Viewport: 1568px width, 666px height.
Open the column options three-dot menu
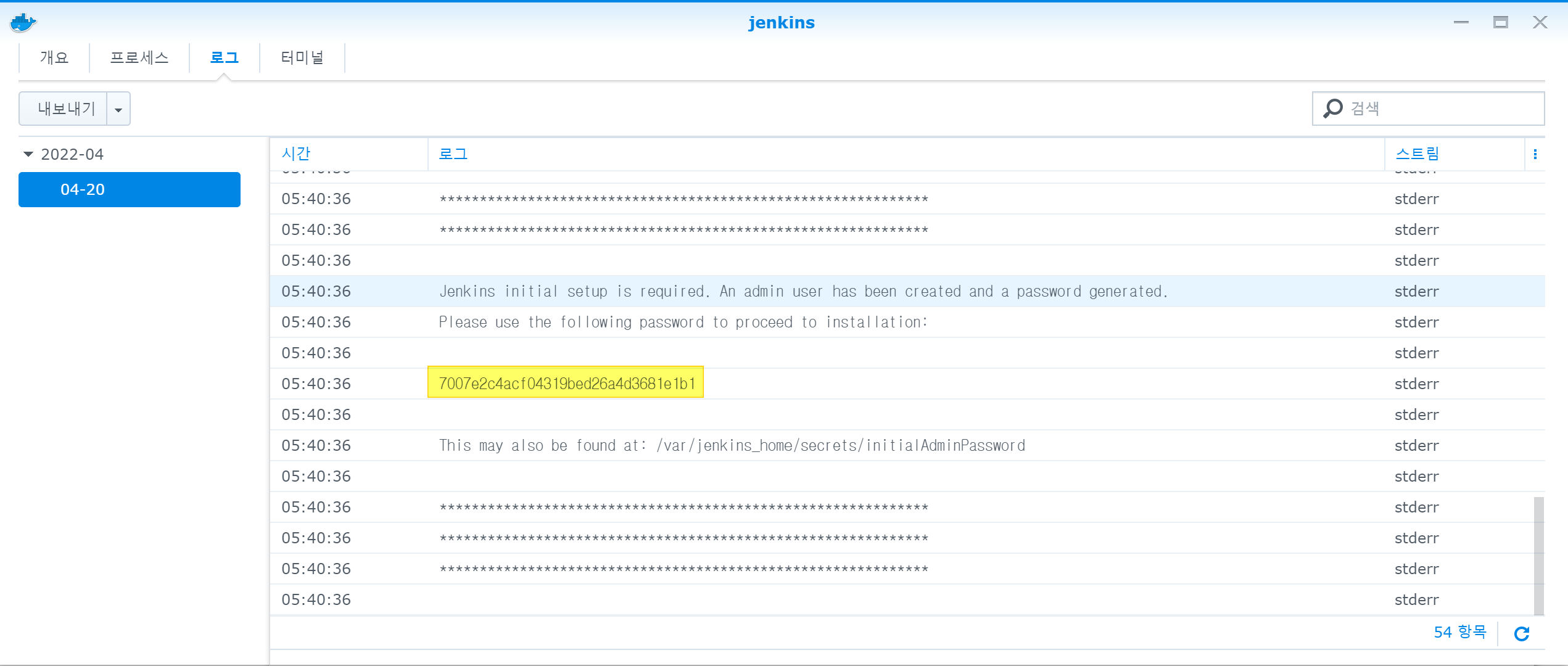pyautogui.click(x=1535, y=154)
